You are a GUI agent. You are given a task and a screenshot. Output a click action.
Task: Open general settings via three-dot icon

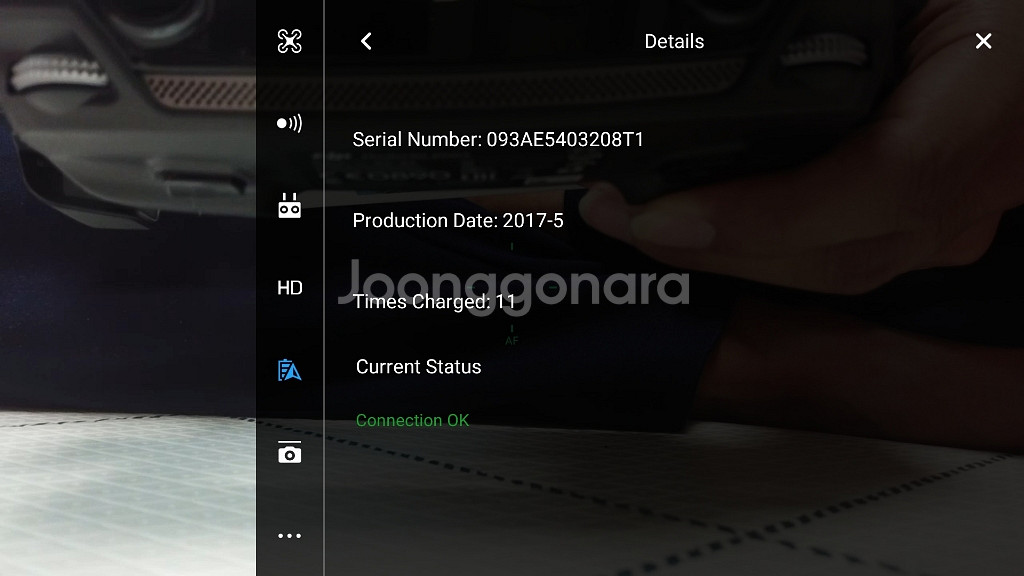coord(289,536)
